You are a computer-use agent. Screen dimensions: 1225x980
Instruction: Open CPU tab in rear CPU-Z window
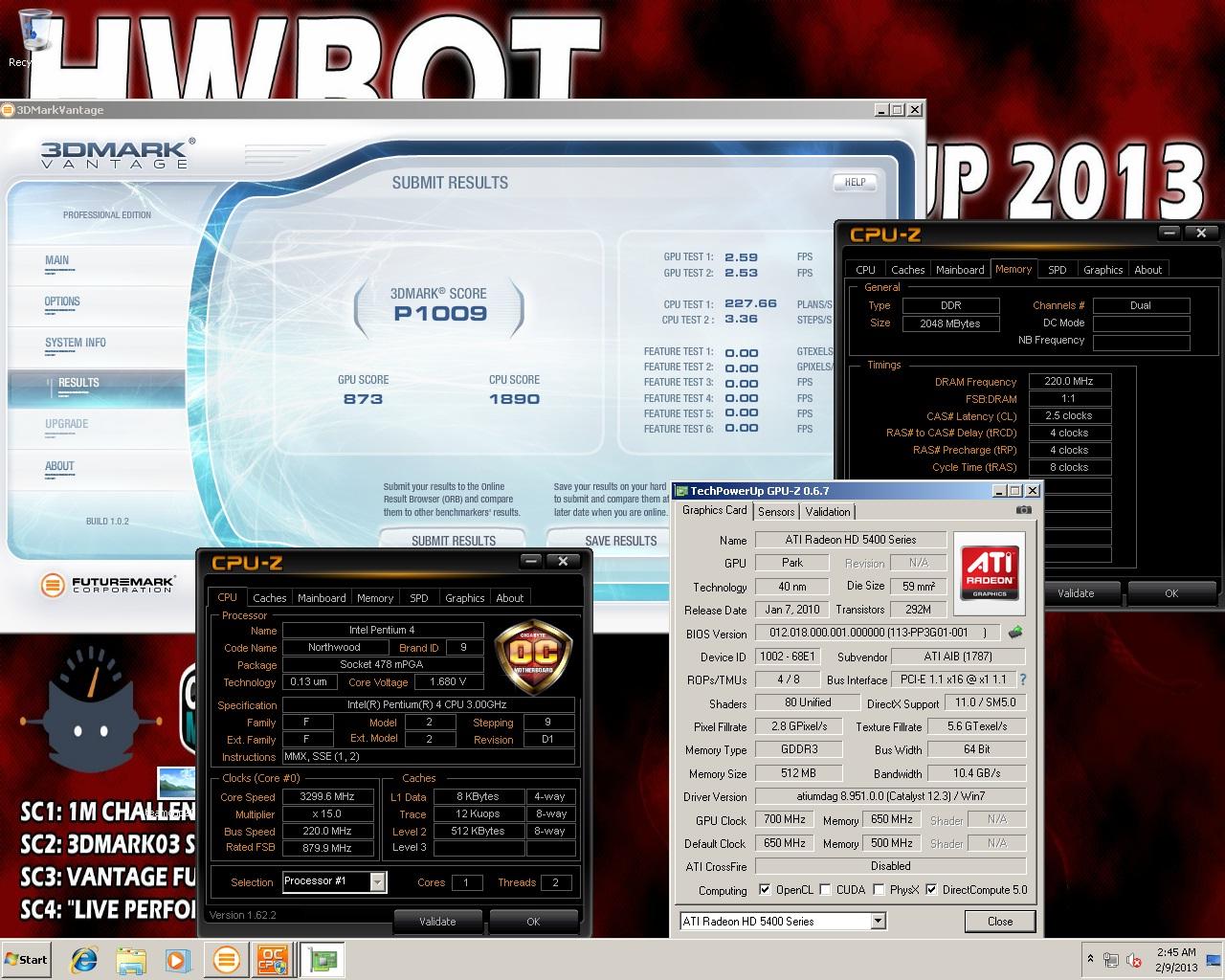tap(866, 270)
